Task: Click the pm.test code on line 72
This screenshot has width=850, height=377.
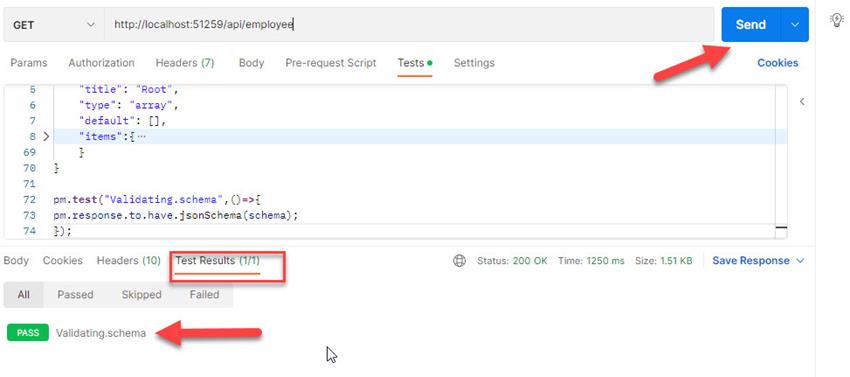Action: pyautogui.click(x=158, y=200)
